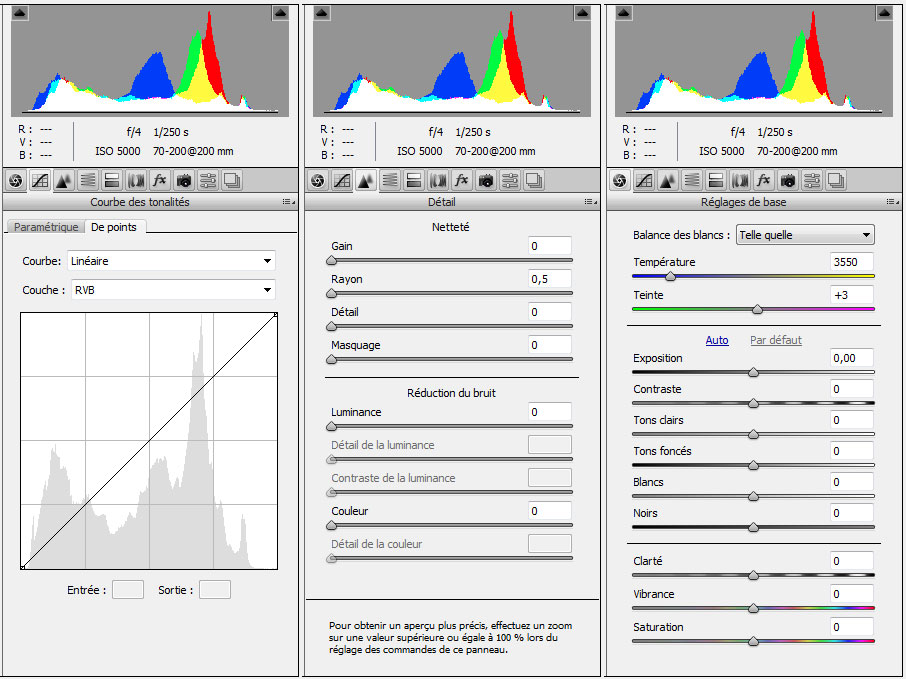Open Balance des blancs dropdown 'Telle quelle'
The image size is (906, 679).
pos(805,235)
